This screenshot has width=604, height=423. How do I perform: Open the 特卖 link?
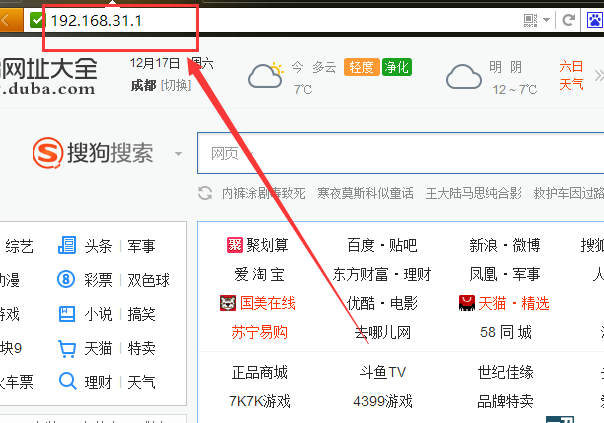(x=141, y=348)
